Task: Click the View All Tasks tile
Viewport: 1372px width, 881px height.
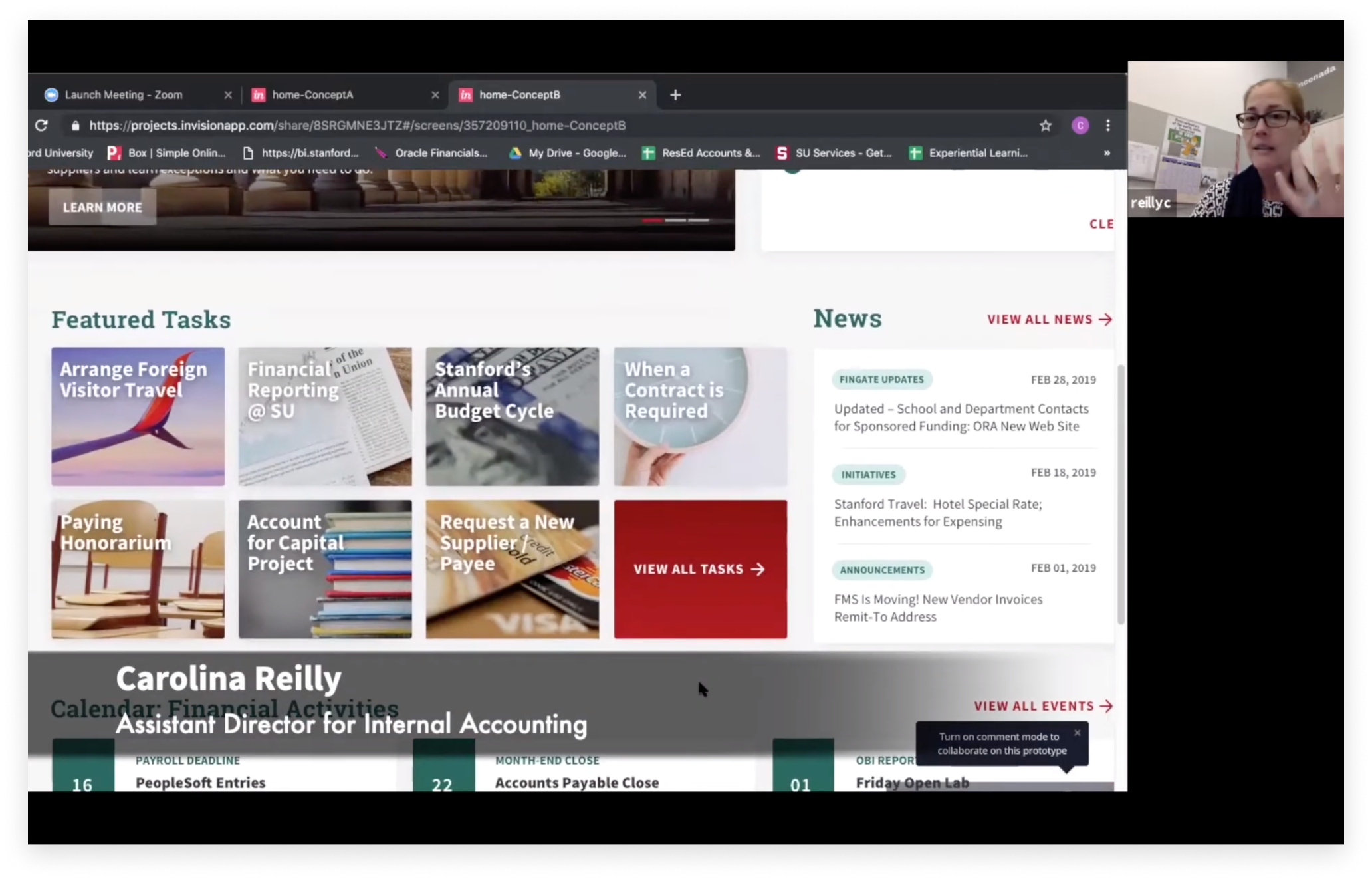Action: pyautogui.click(x=699, y=569)
